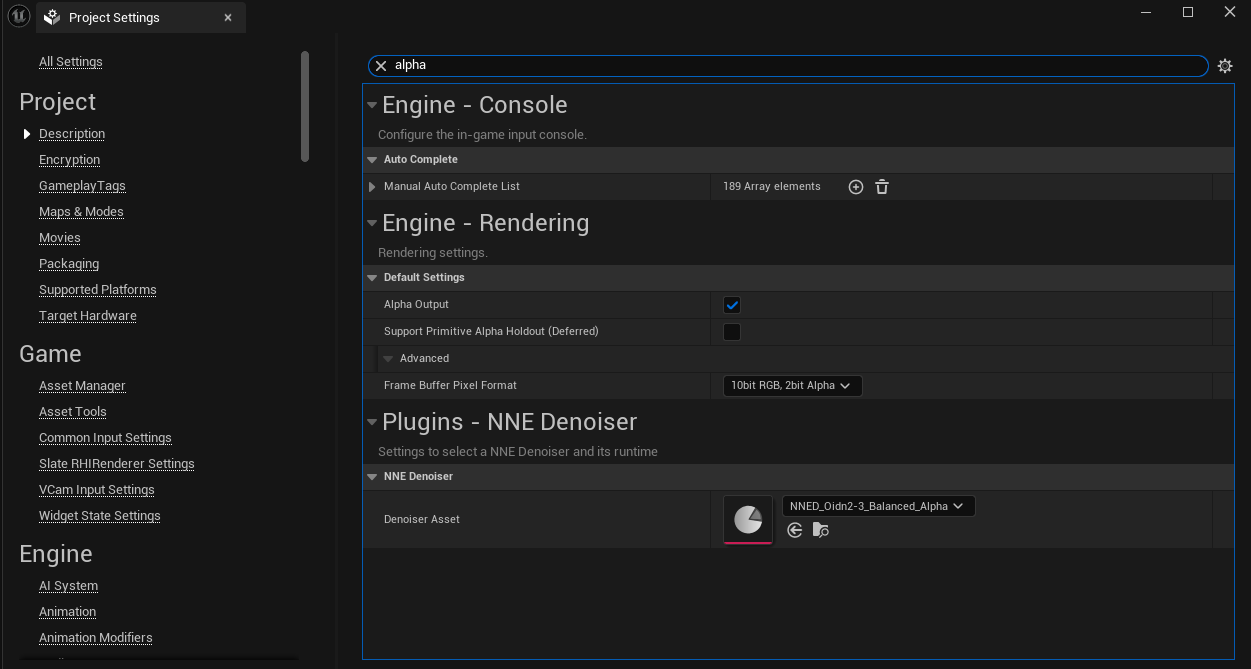Viewport: 1251px width, 669px height.
Task: Expand Manual Auto Complete List array
Action: [x=373, y=187]
